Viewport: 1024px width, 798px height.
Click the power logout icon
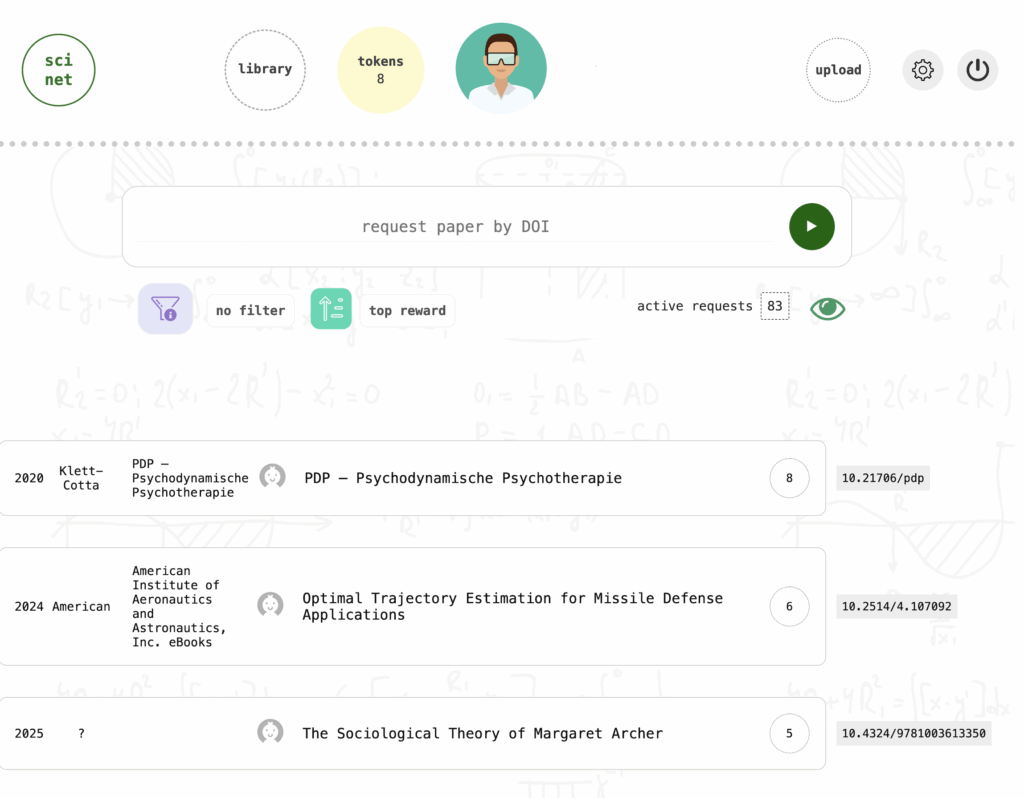[x=977, y=70]
